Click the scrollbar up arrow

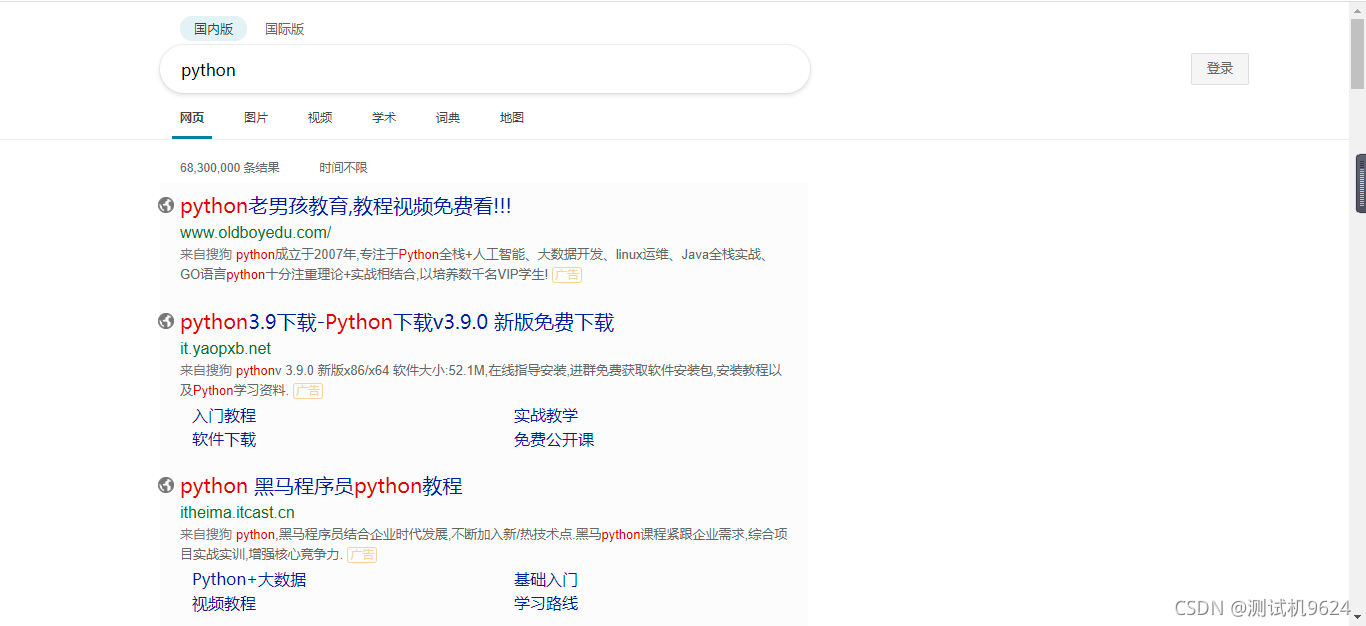click(x=1358, y=9)
